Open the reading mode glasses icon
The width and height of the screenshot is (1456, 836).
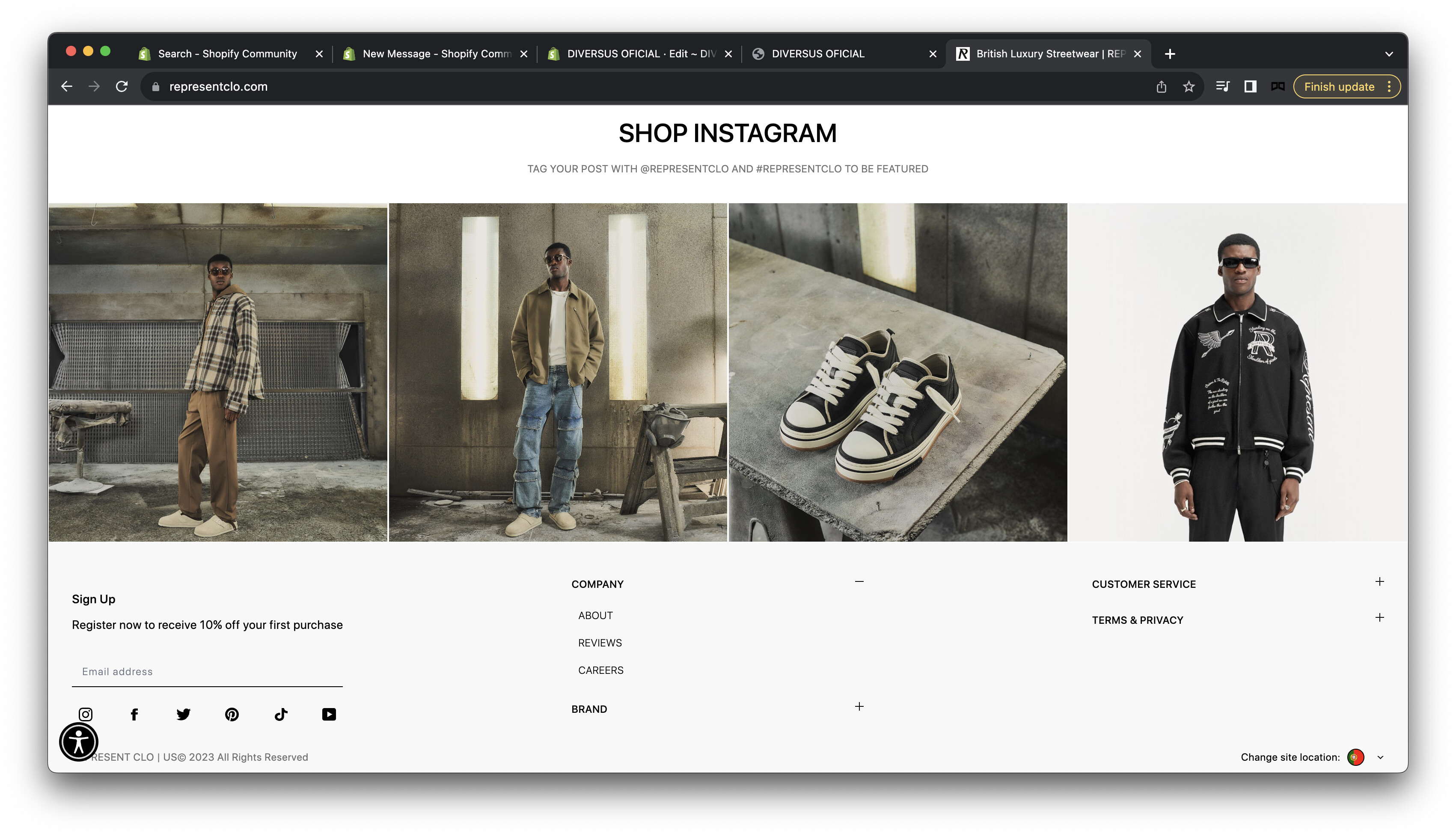1278,87
